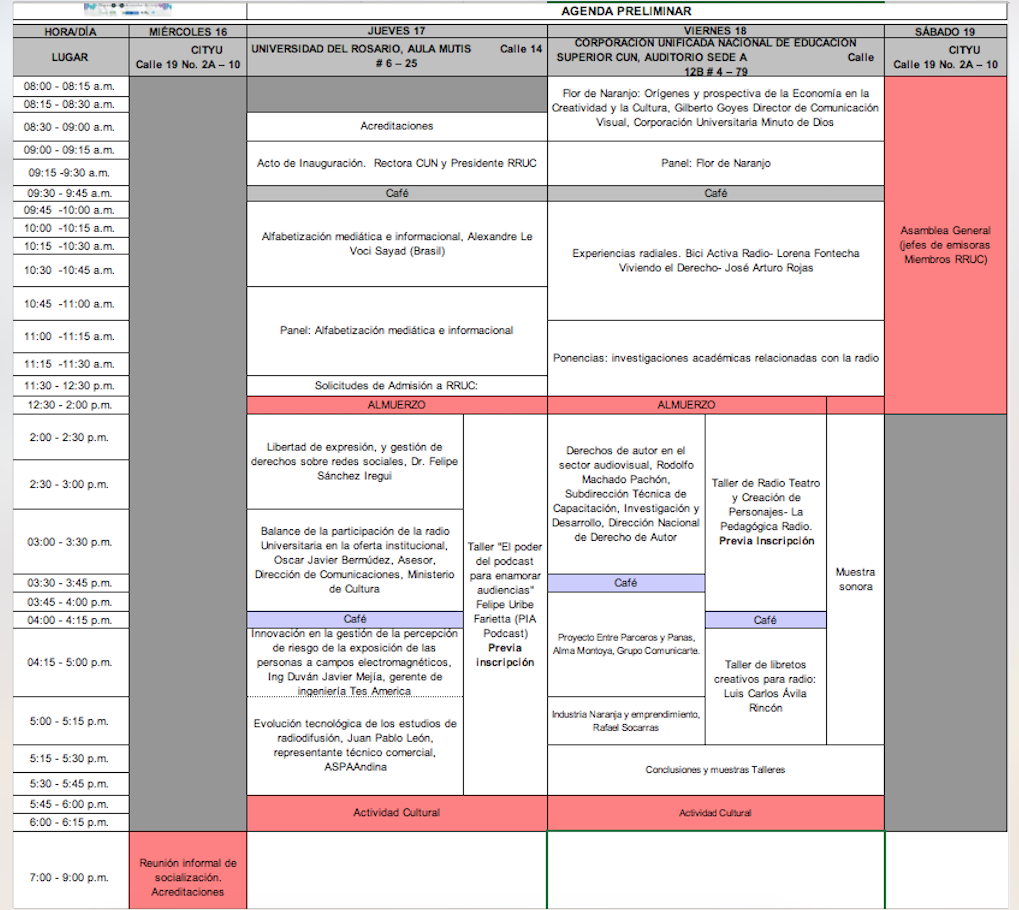Viewport: 1019px width, 910px height.
Task: Select the "09:45 -10:00 a.m." time cell
Action: tap(70, 211)
